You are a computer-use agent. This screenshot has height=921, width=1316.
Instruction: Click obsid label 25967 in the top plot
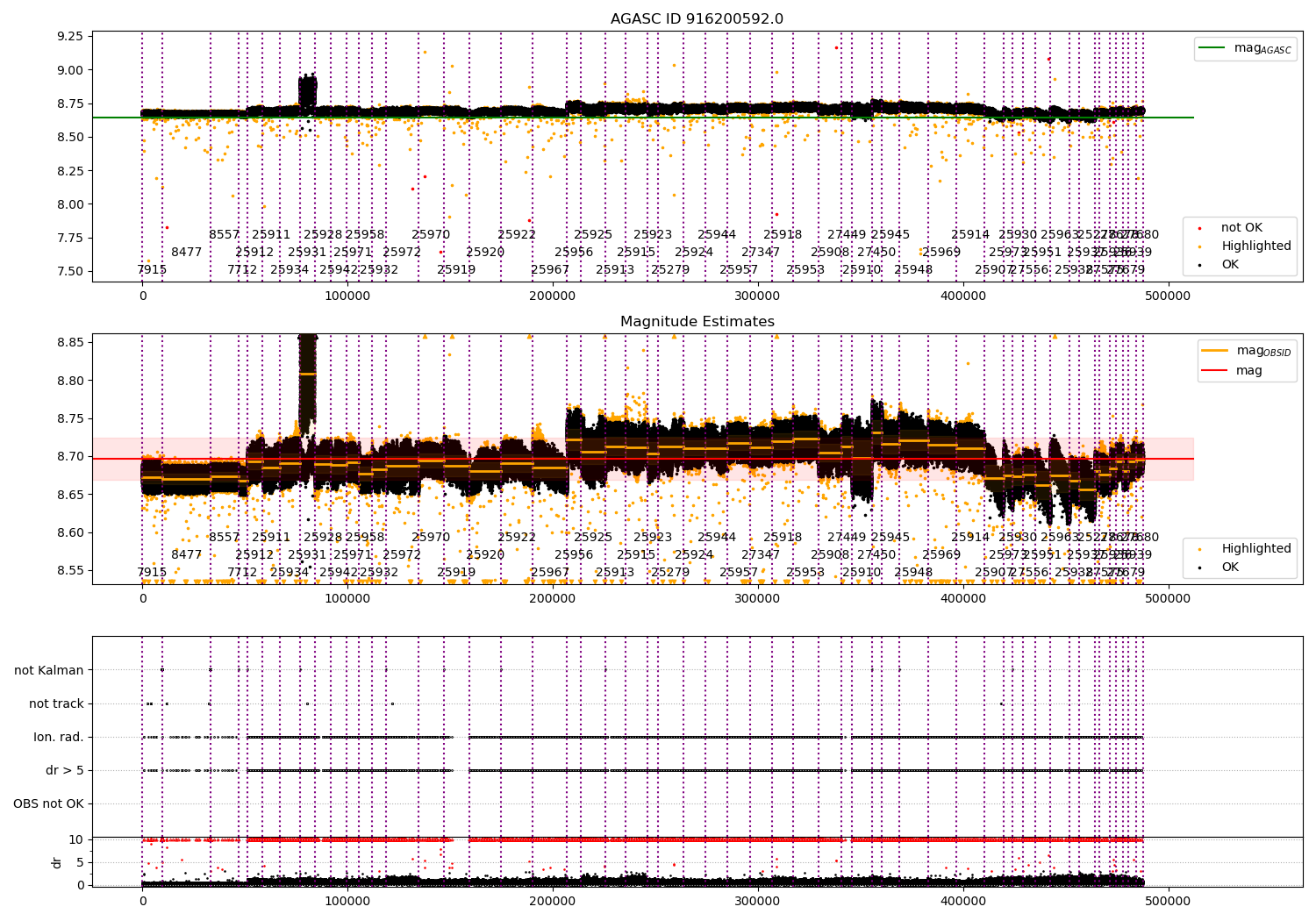click(x=550, y=270)
